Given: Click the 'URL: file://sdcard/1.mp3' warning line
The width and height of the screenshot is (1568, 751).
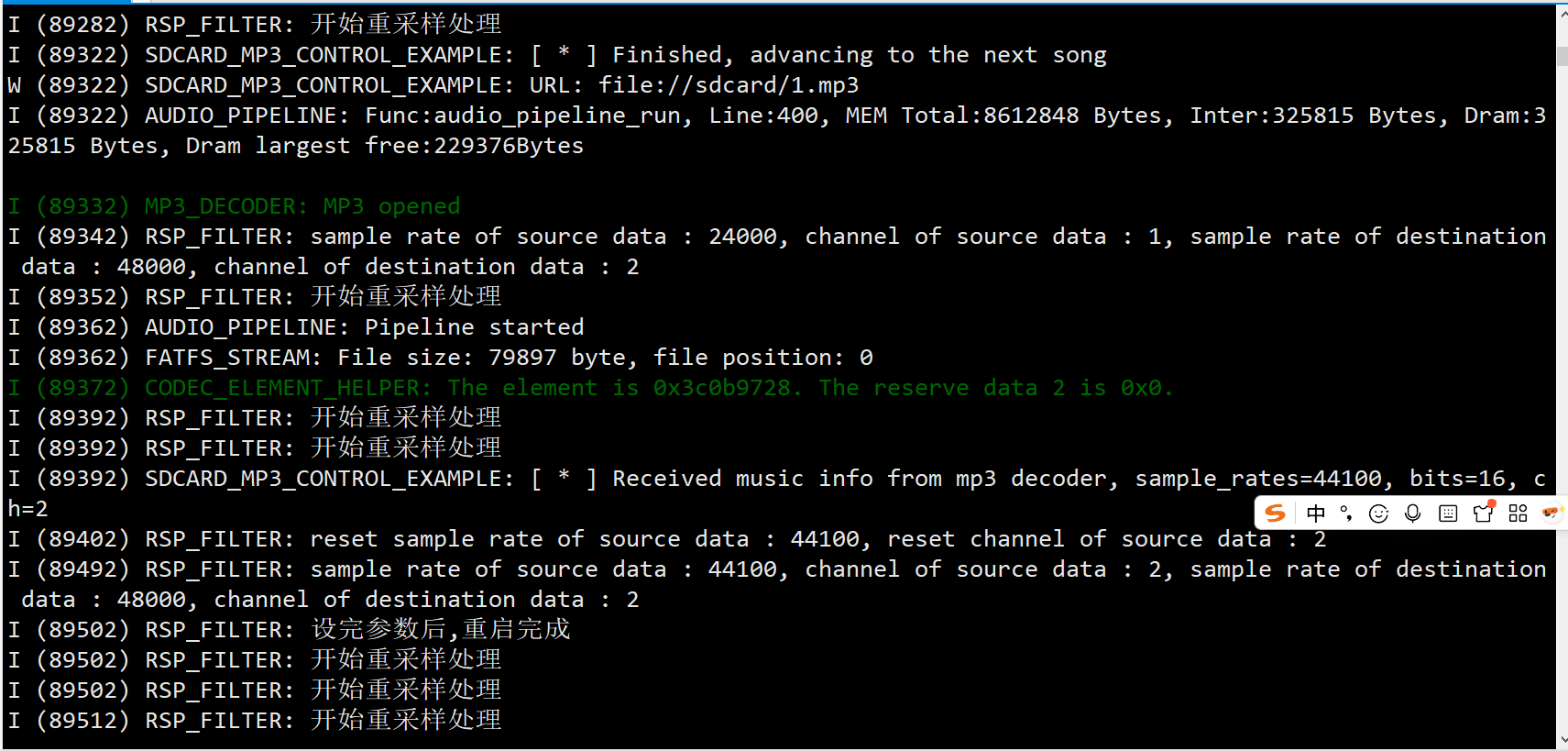Looking at the screenshot, I should [x=433, y=85].
